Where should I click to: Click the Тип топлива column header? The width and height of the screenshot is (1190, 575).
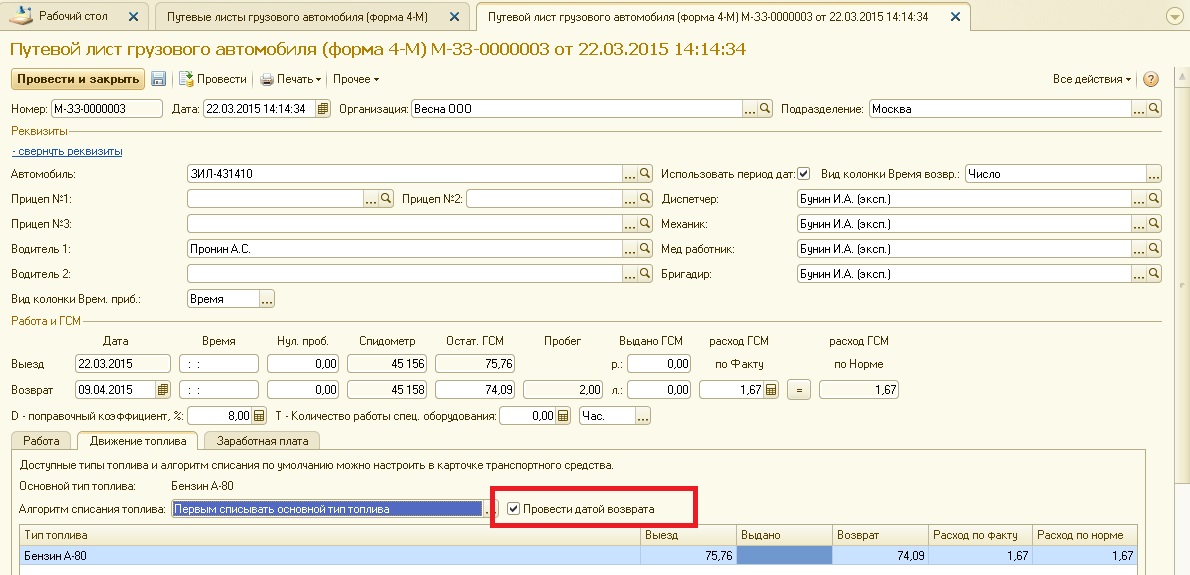point(329,535)
